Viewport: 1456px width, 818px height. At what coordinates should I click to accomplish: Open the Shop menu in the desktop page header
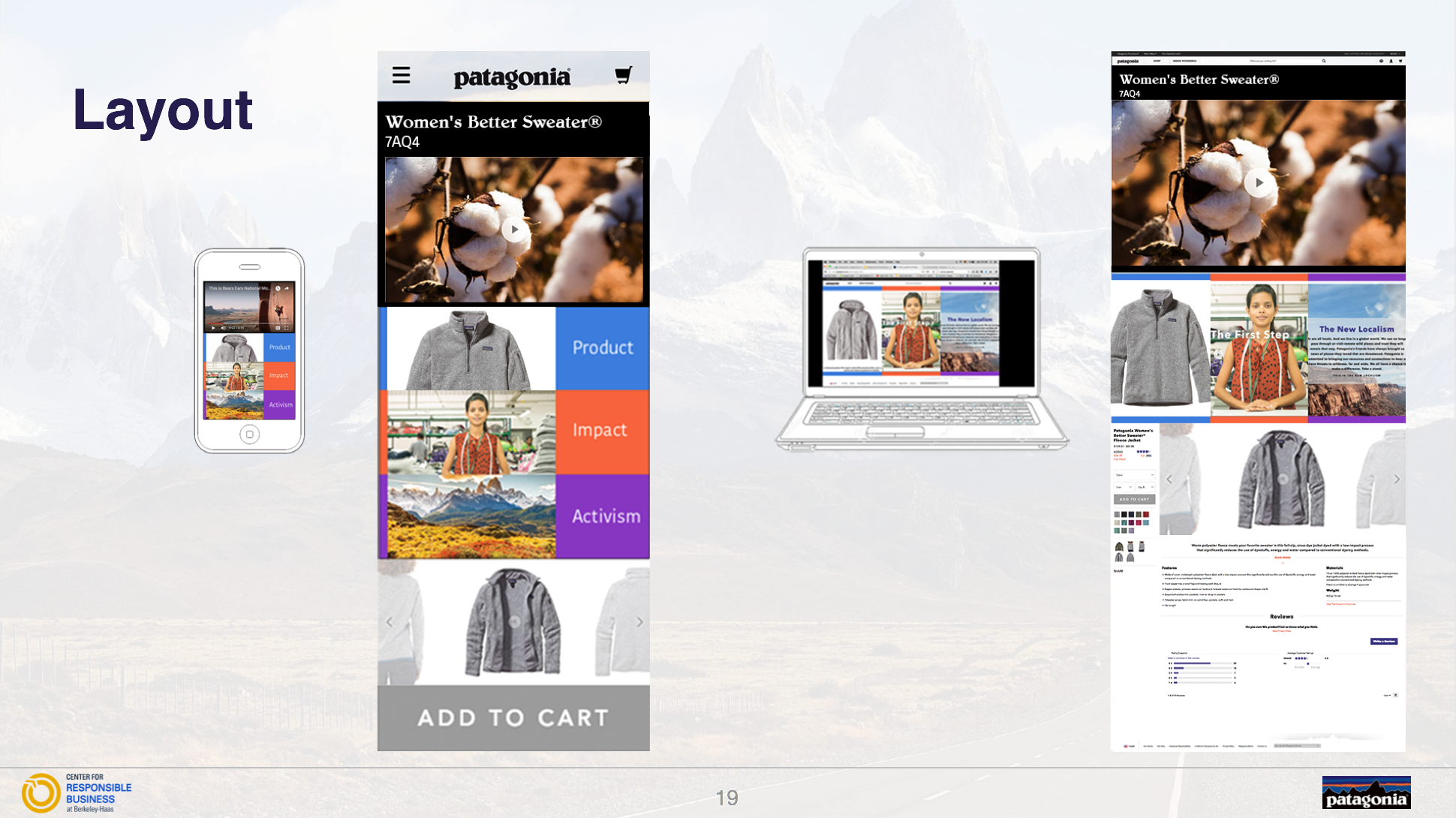coord(1157,61)
